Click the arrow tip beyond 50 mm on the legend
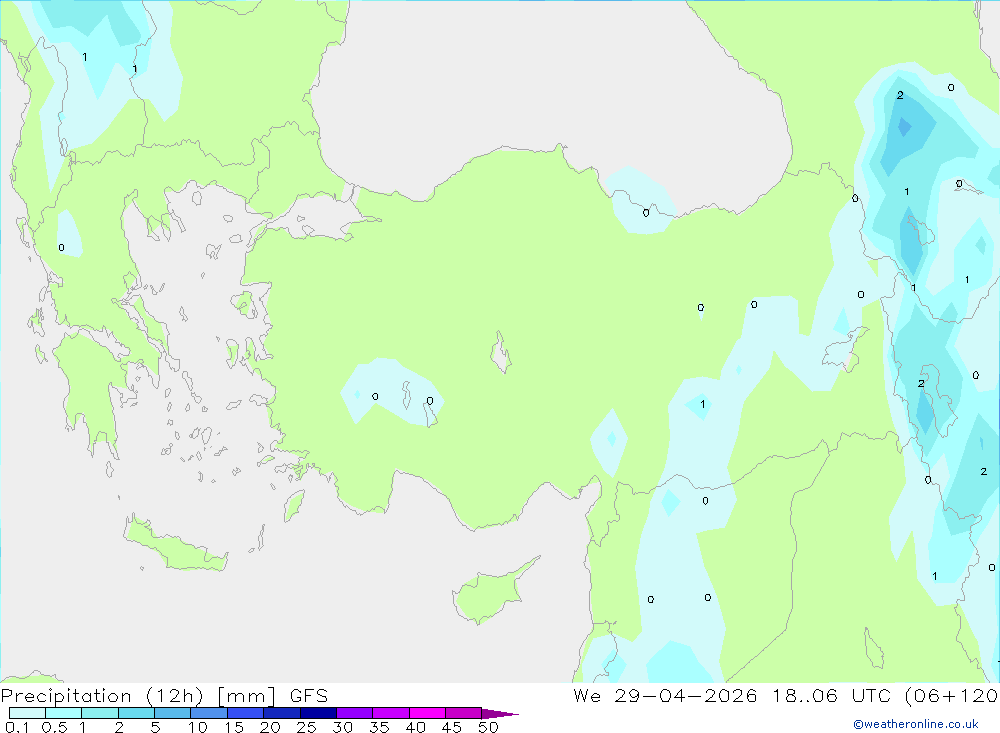Viewport: 1000px width, 733px height. coord(501,714)
